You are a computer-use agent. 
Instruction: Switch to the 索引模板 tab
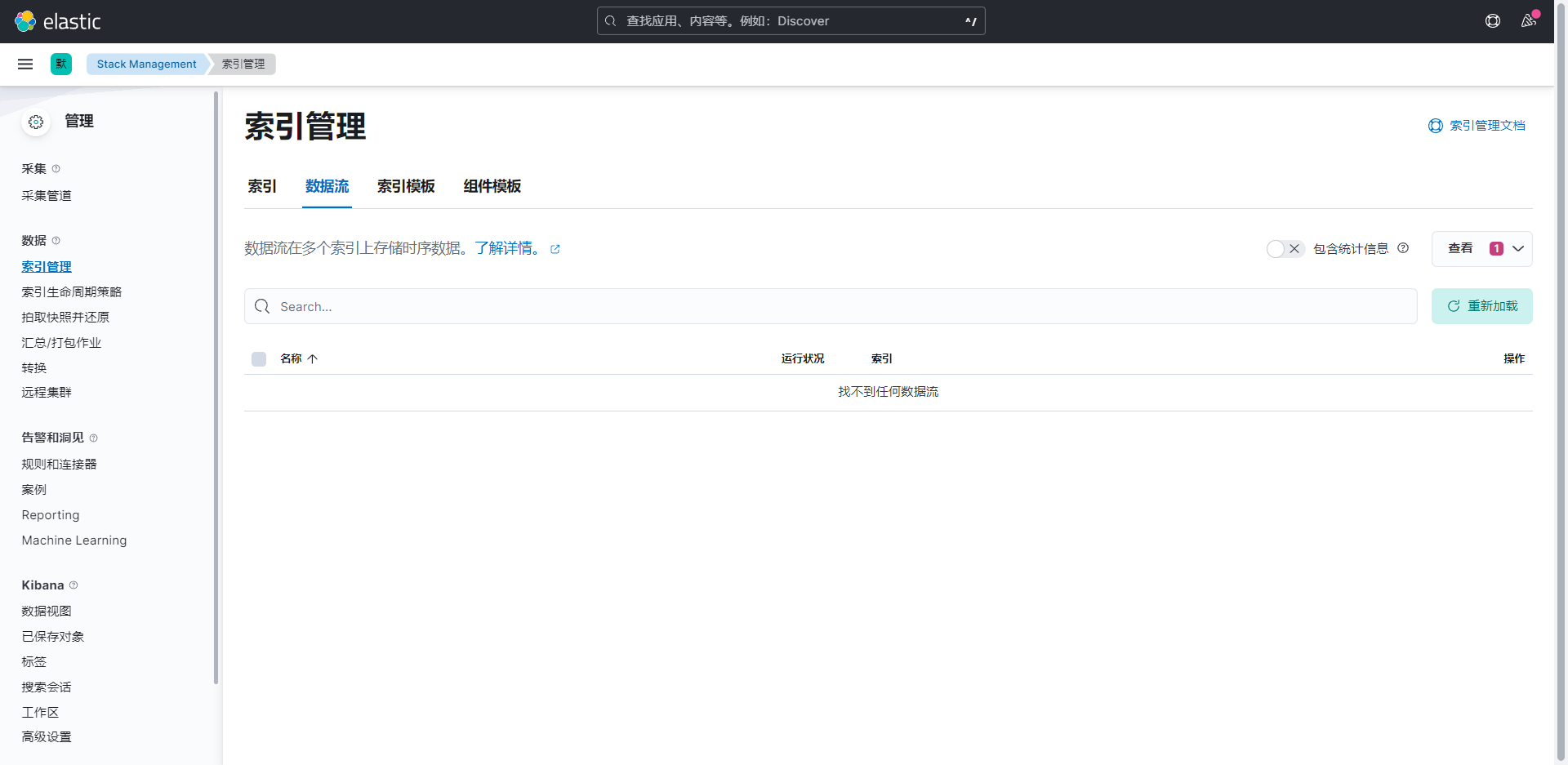406,186
